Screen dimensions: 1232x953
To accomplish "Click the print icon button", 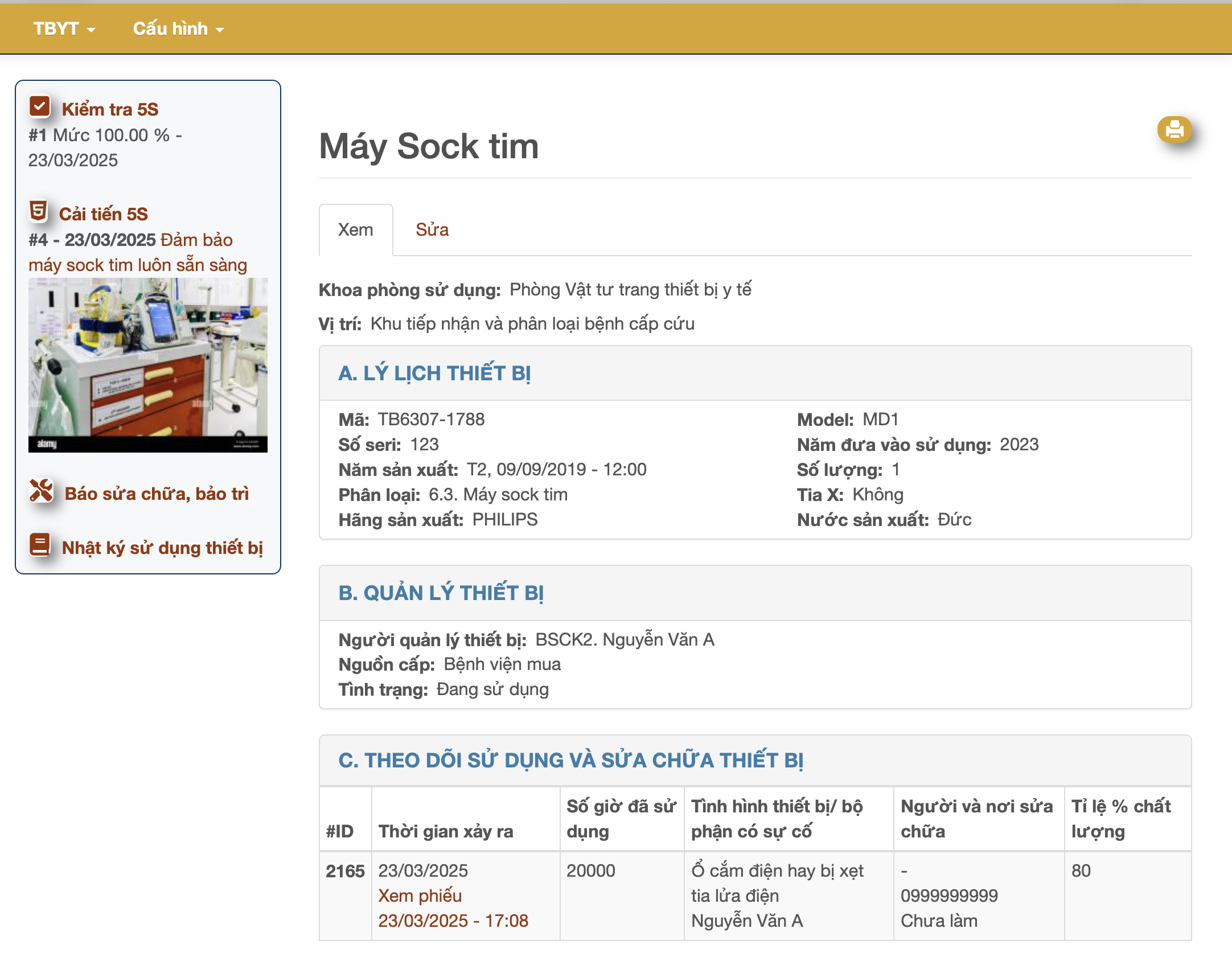I will pyautogui.click(x=1174, y=130).
